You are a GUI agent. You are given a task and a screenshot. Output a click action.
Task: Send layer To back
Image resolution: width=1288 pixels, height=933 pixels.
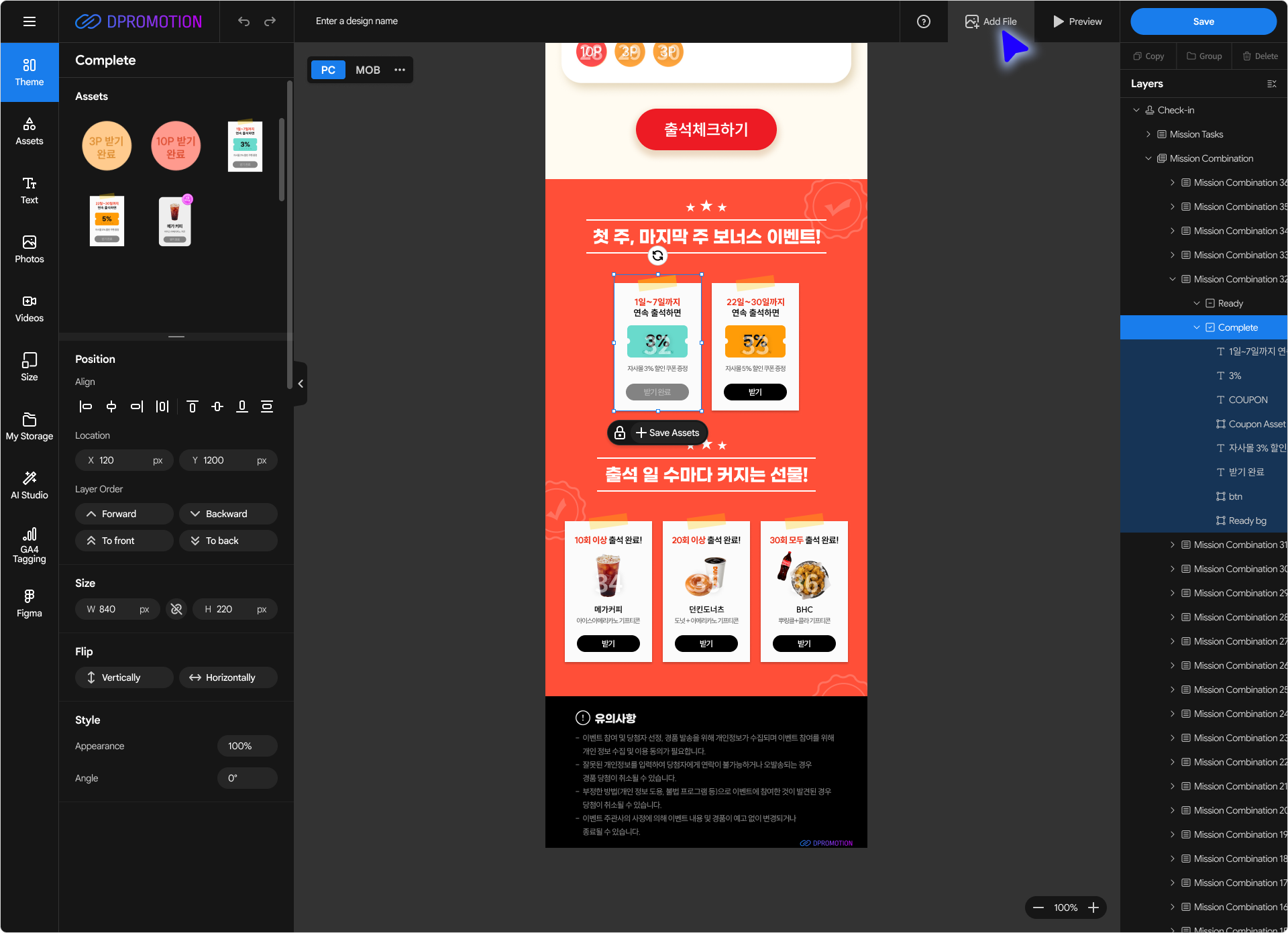[x=228, y=541]
